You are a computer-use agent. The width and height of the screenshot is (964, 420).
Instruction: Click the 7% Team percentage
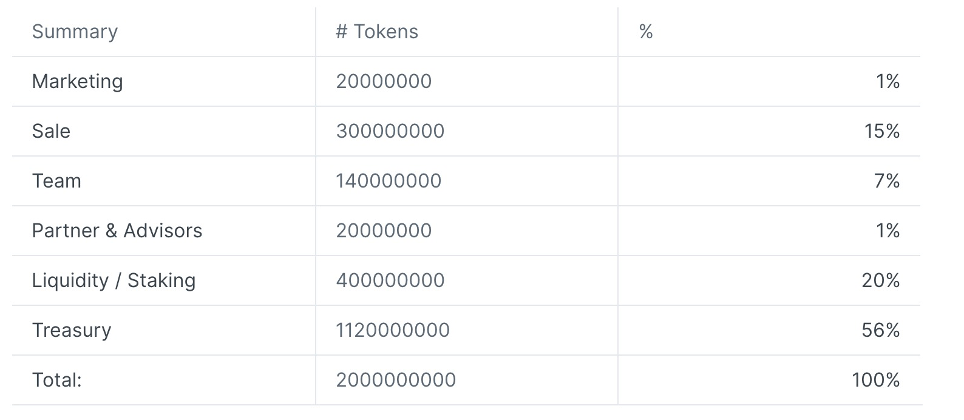(x=887, y=181)
